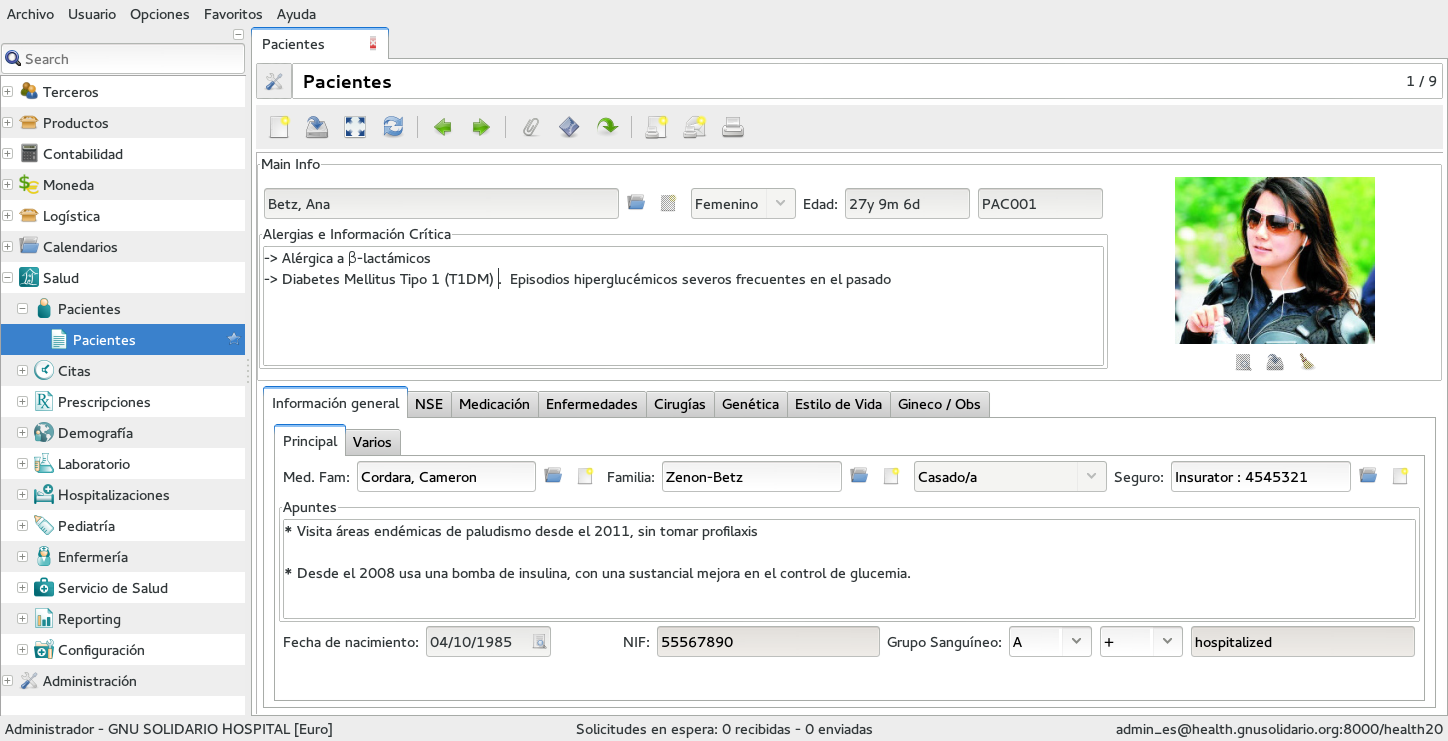Open the attachments paperclip icon
The image size is (1448, 741).
click(x=531, y=127)
